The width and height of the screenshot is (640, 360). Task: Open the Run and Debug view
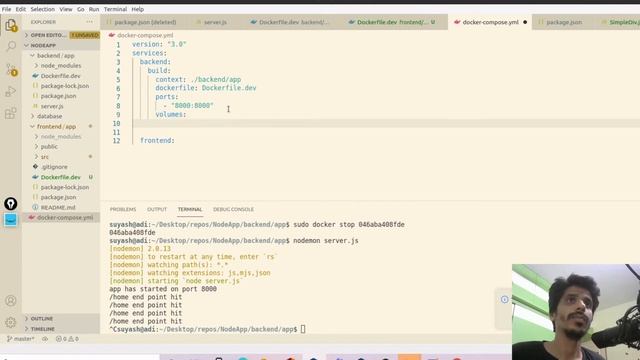tap(11, 91)
